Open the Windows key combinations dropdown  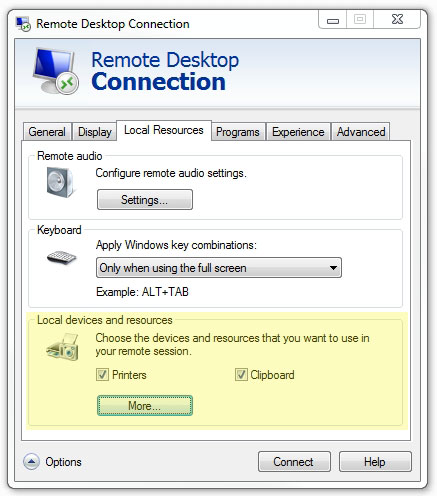[219, 268]
